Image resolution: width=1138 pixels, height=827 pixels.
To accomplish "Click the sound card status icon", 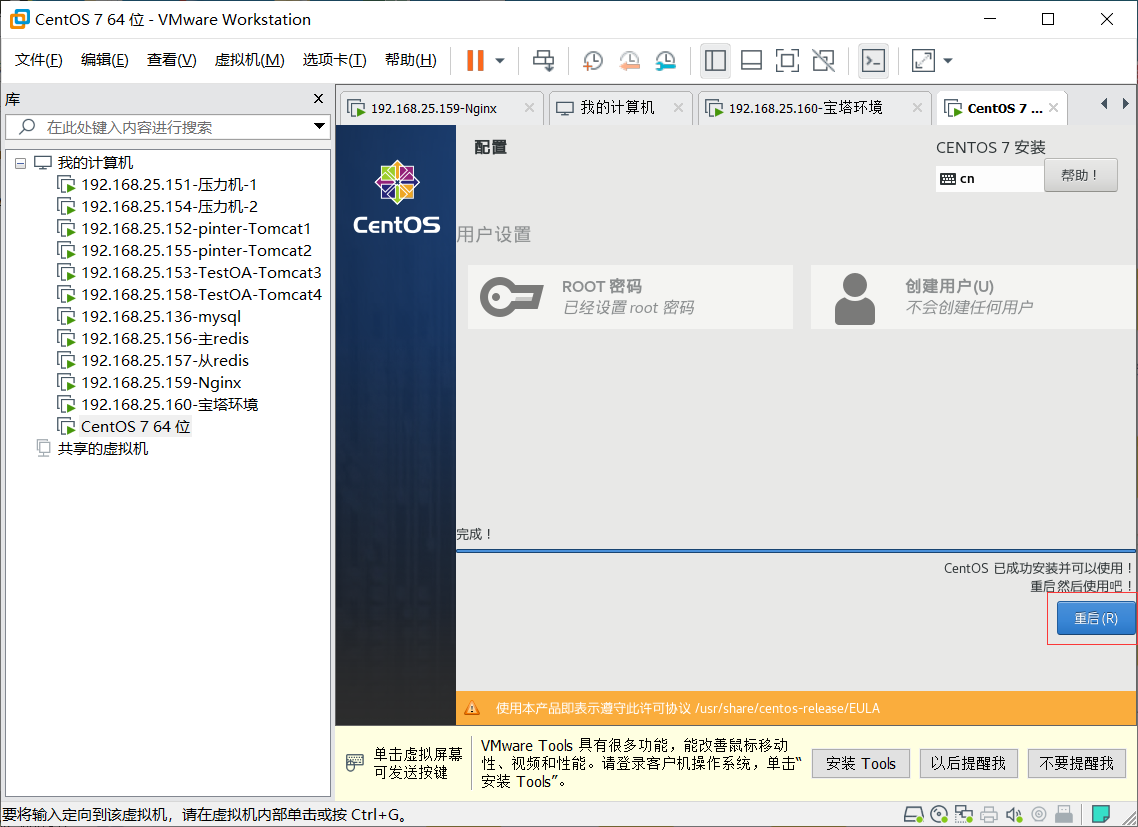I will click(1014, 815).
